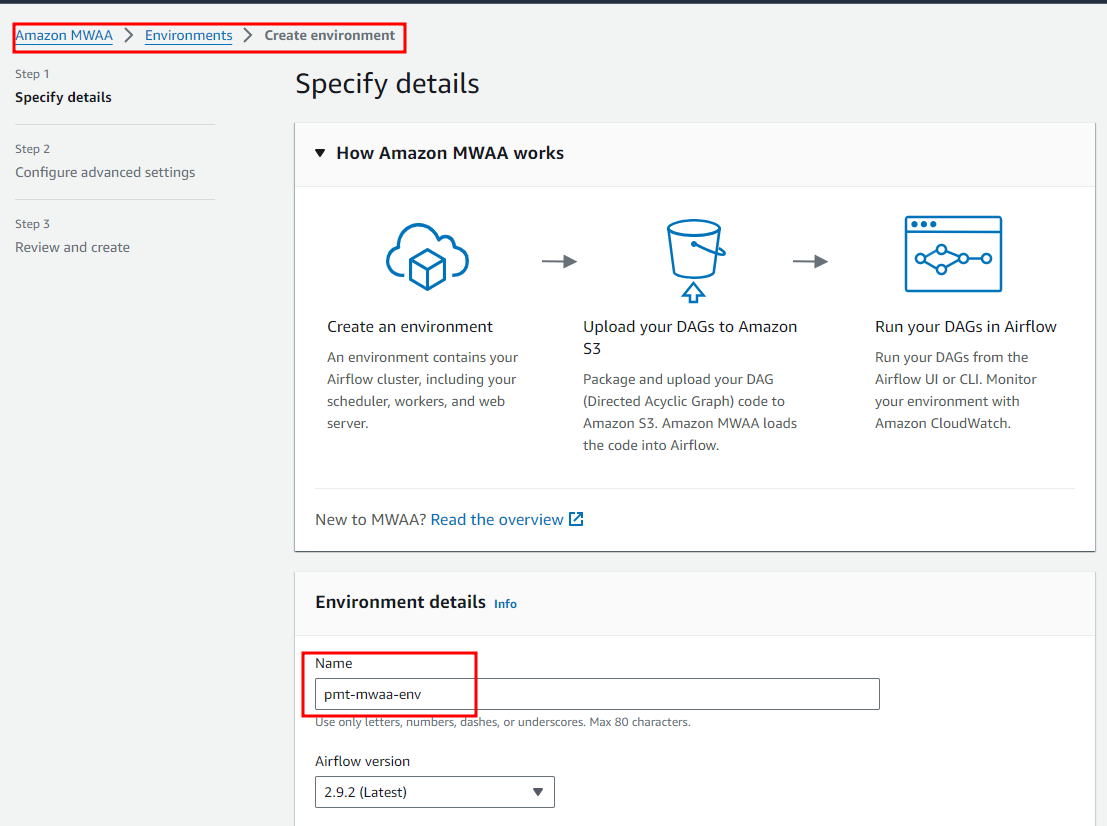Click the Upload your DAGs to Amazon S3 heading

(x=690, y=337)
